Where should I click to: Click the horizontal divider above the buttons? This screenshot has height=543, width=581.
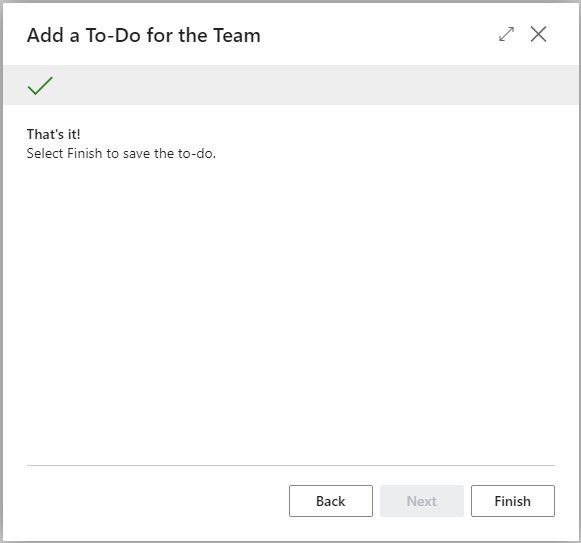click(290, 465)
